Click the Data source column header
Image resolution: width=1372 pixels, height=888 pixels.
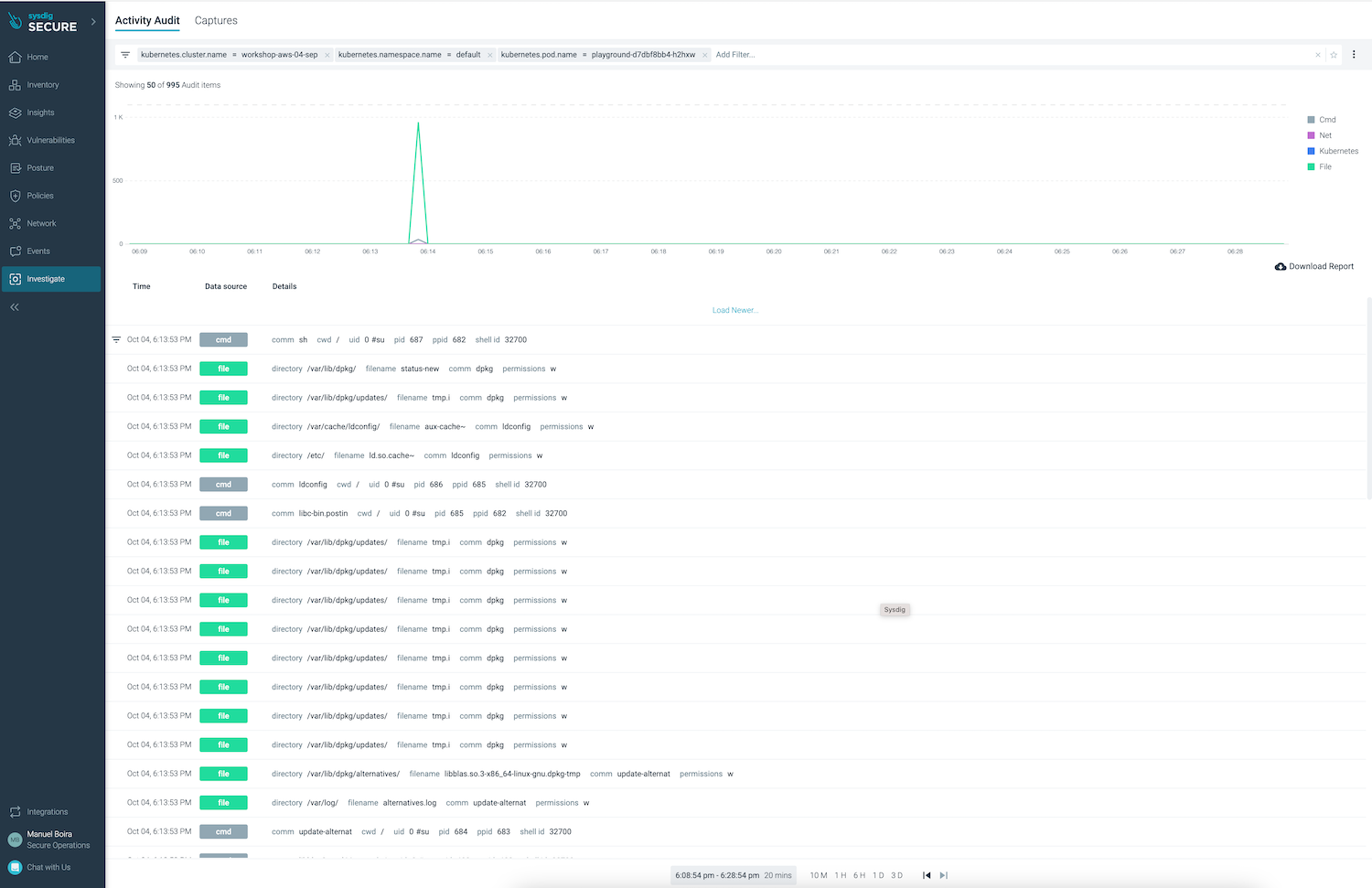click(226, 286)
